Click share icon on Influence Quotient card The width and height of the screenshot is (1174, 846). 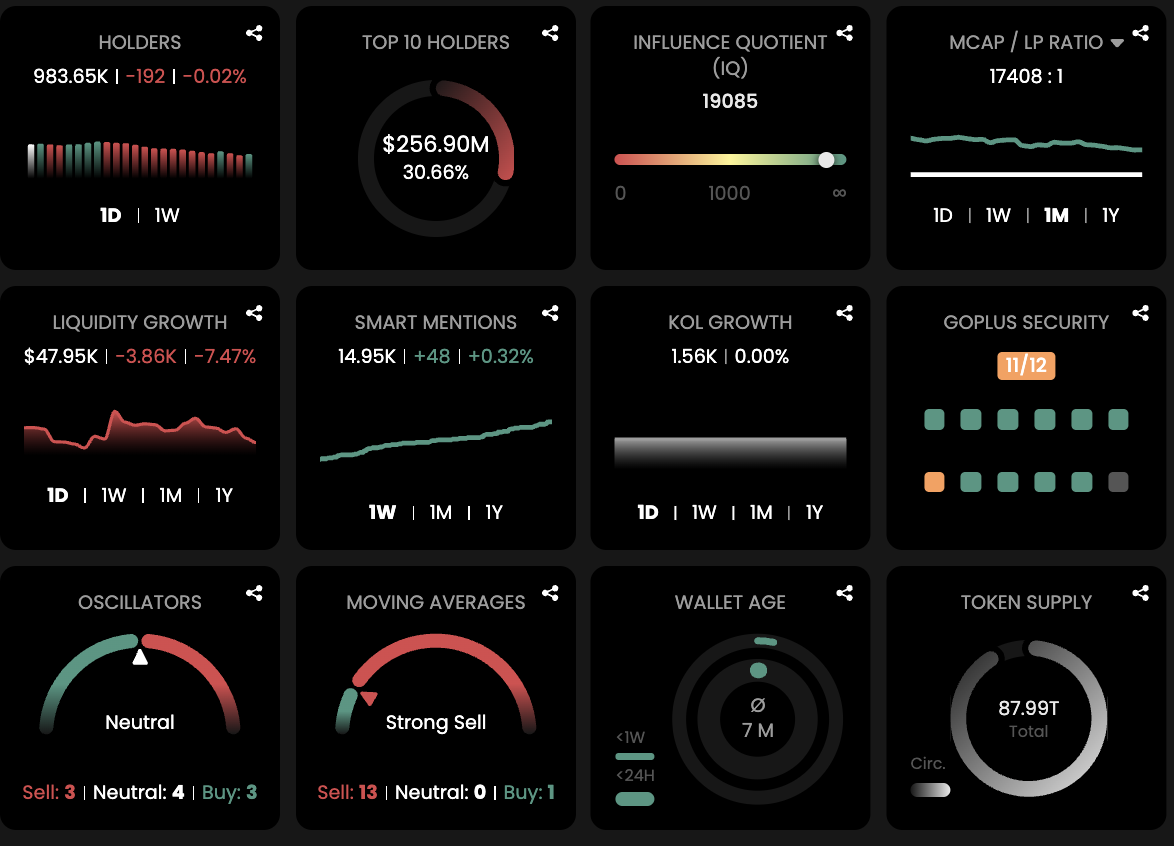(845, 34)
